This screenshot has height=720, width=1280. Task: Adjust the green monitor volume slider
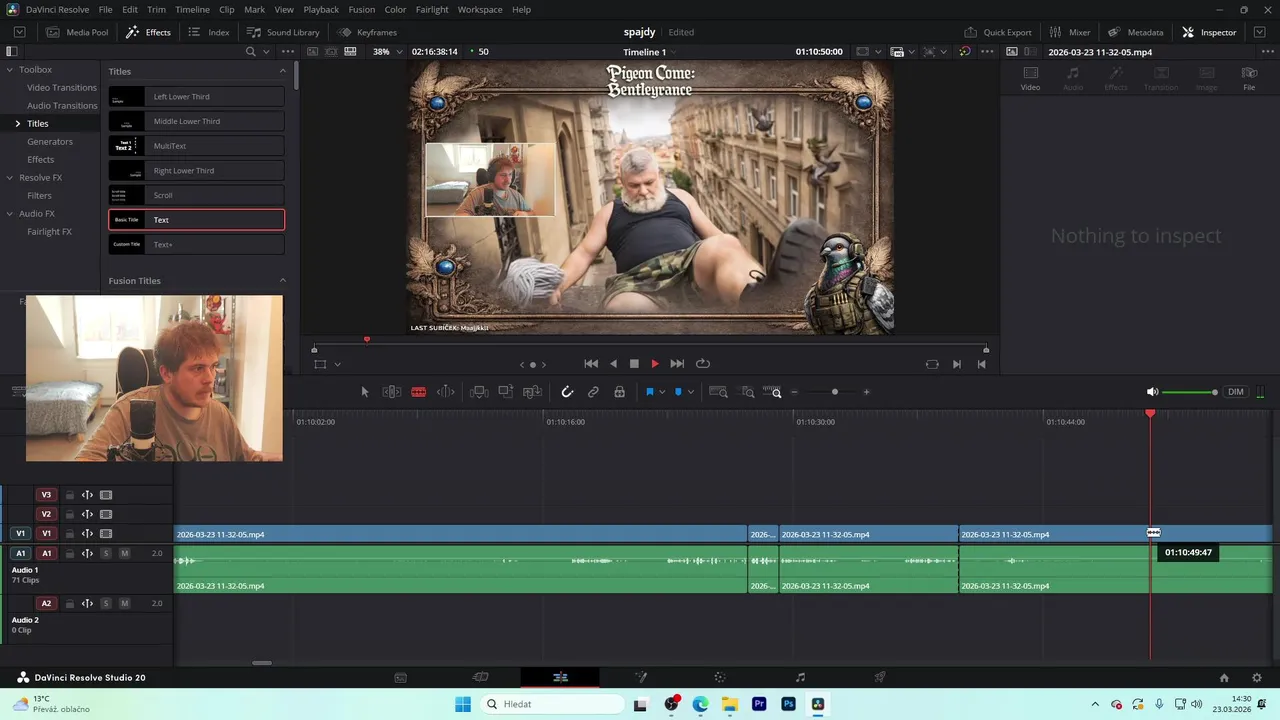(x=1190, y=392)
